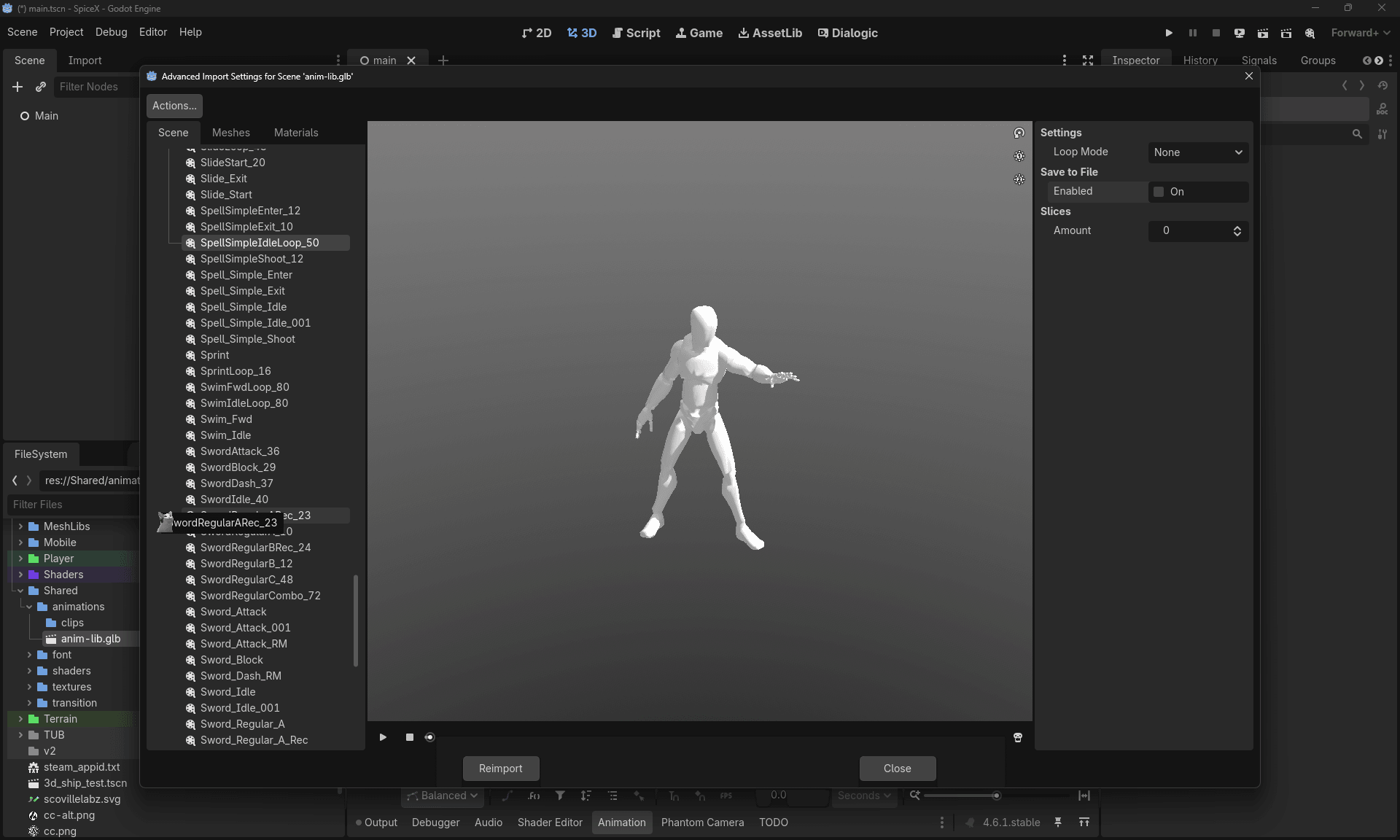Toggle distraction-free fullscreen icon
Image resolution: width=1400 pixels, height=840 pixels.
point(1088,61)
